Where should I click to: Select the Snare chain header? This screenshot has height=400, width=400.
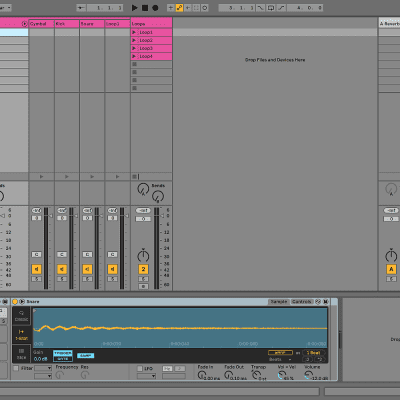(92, 24)
